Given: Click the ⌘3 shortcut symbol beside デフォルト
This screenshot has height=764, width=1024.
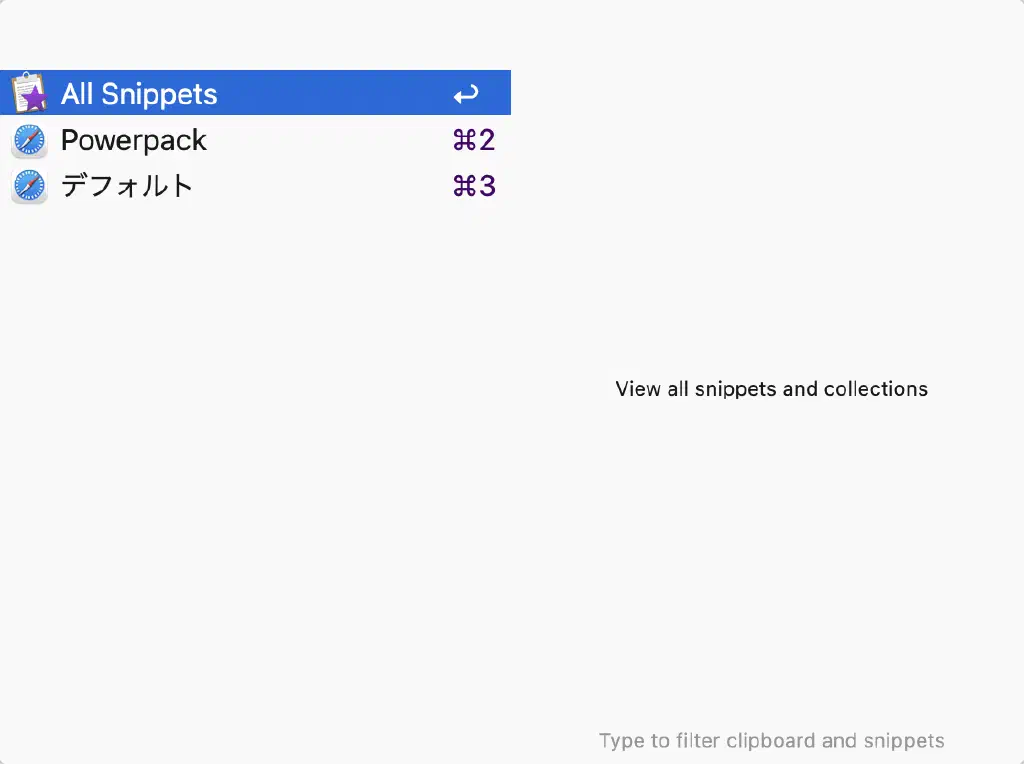Looking at the screenshot, I should pyautogui.click(x=474, y=186).
